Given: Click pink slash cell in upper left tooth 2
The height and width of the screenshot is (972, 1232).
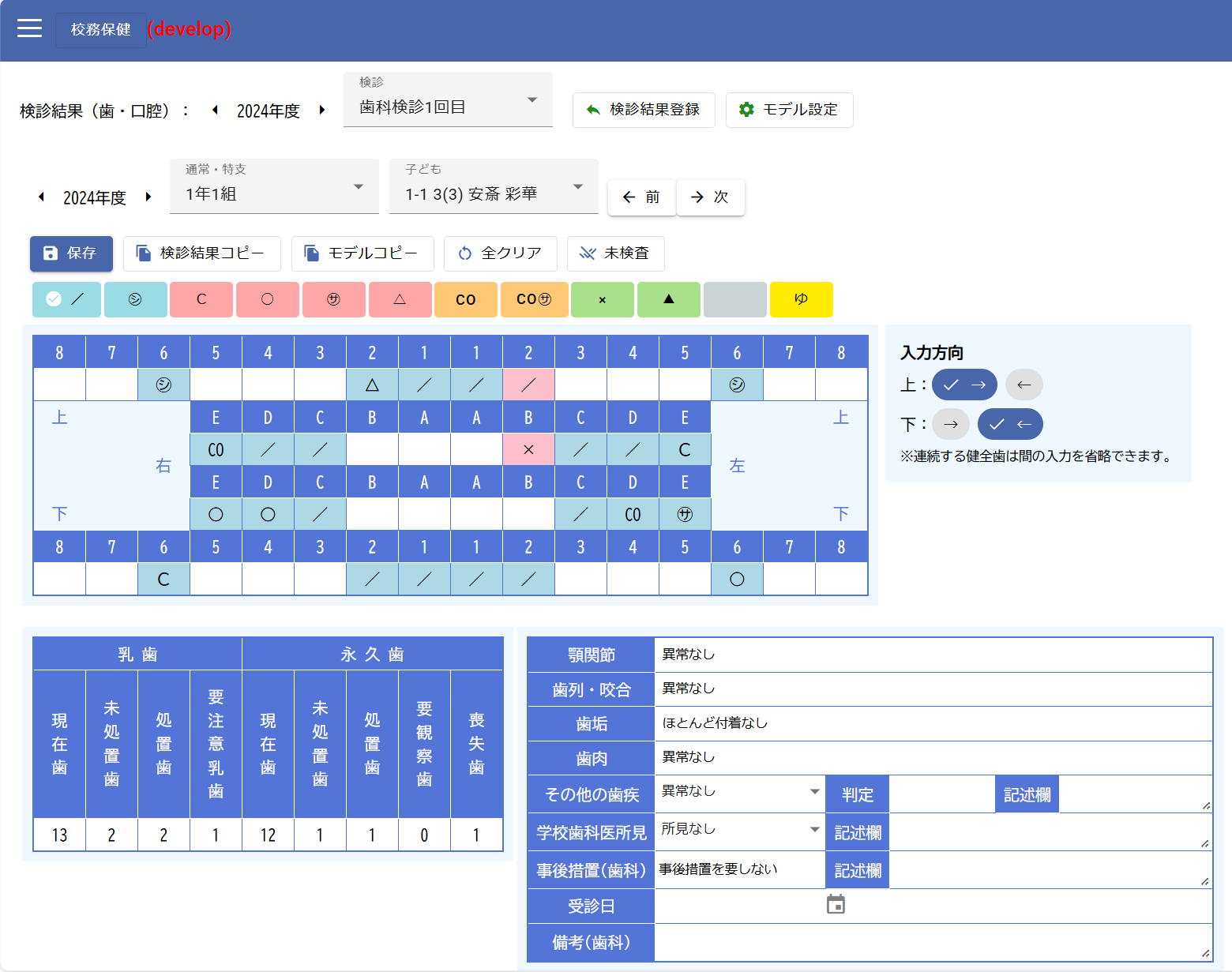Looking at the screenshot, I should [x=528, y=385].
